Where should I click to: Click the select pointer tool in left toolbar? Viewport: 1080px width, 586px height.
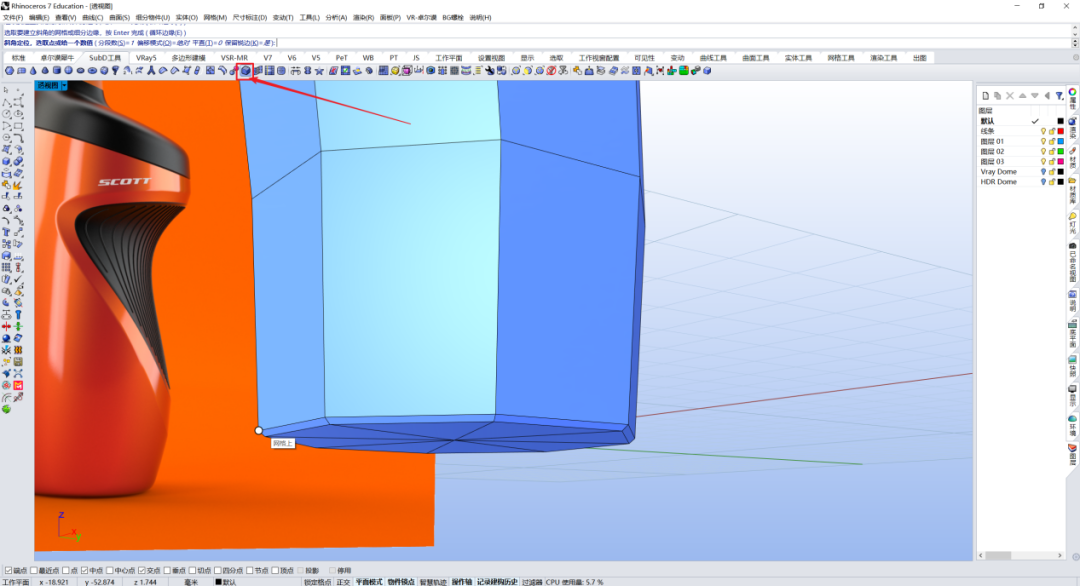[6, 90]
